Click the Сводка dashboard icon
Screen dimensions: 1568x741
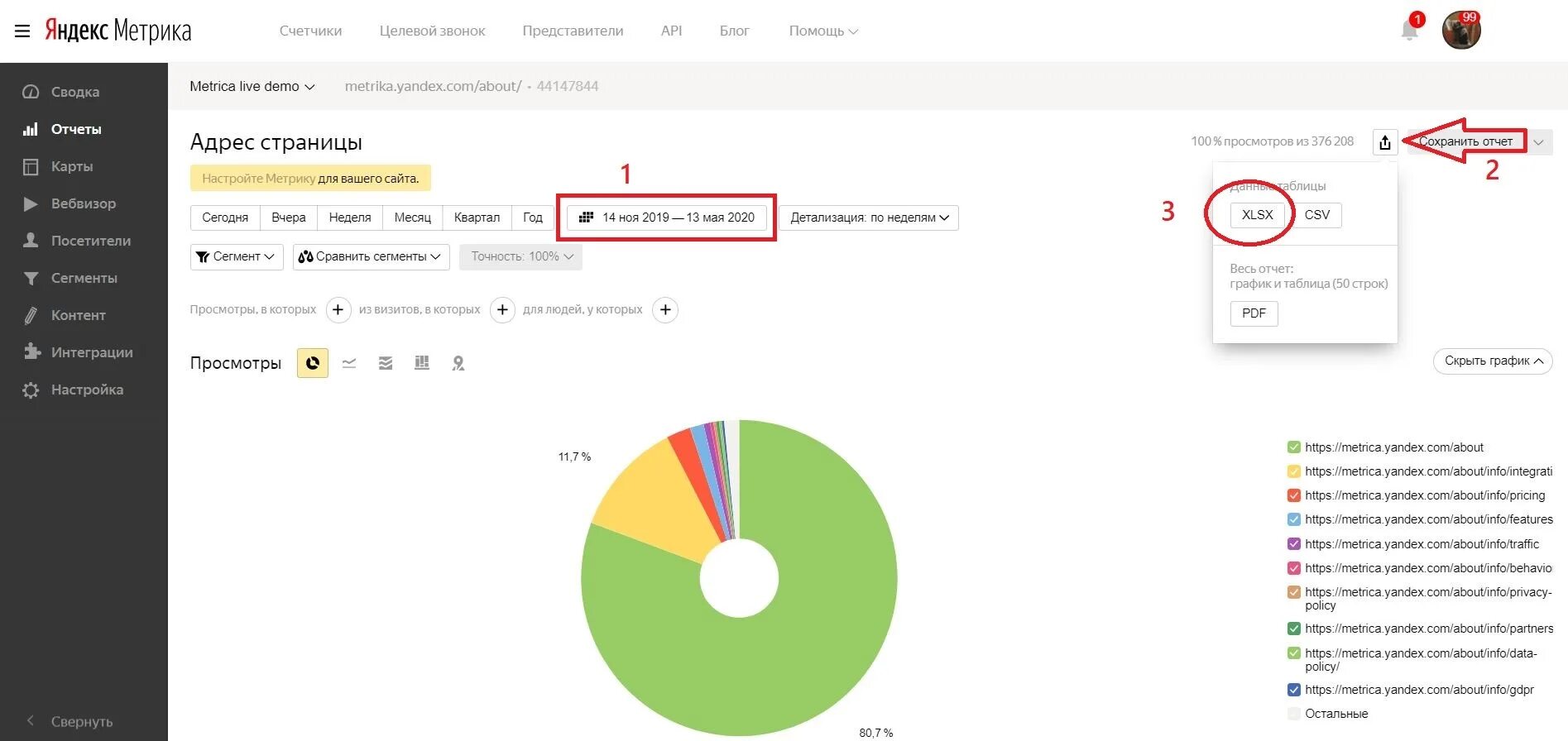[x=31, y=92]
